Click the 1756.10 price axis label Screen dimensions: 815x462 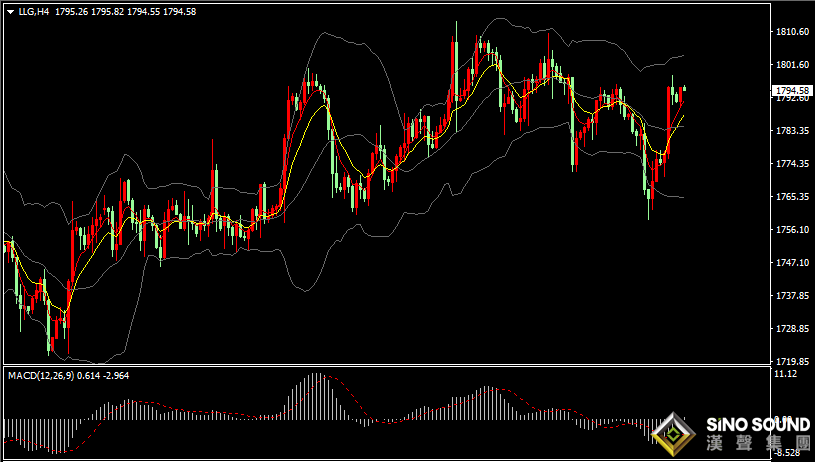[792, 230]
